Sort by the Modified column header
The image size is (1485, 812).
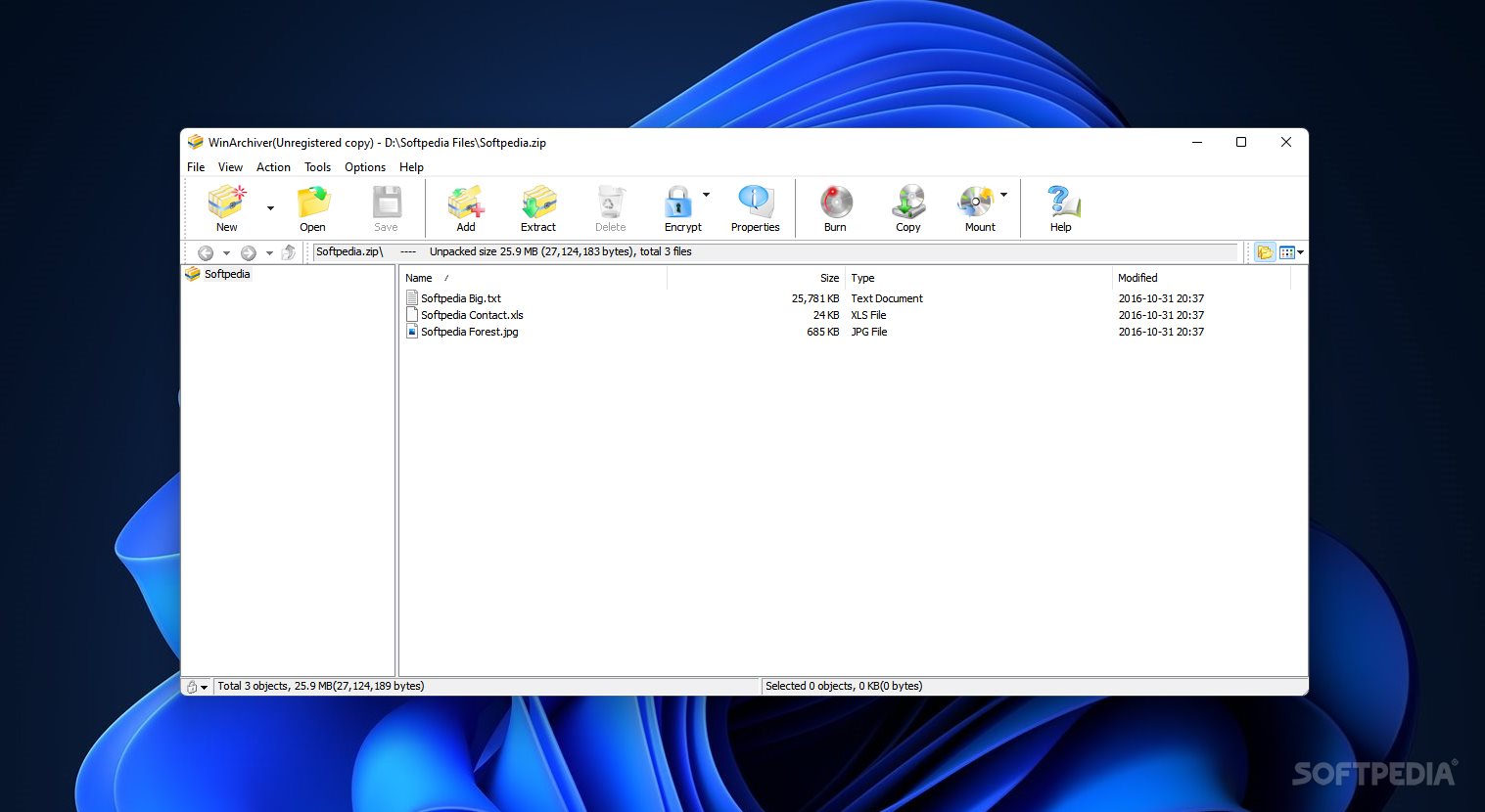click(1202, 278)
